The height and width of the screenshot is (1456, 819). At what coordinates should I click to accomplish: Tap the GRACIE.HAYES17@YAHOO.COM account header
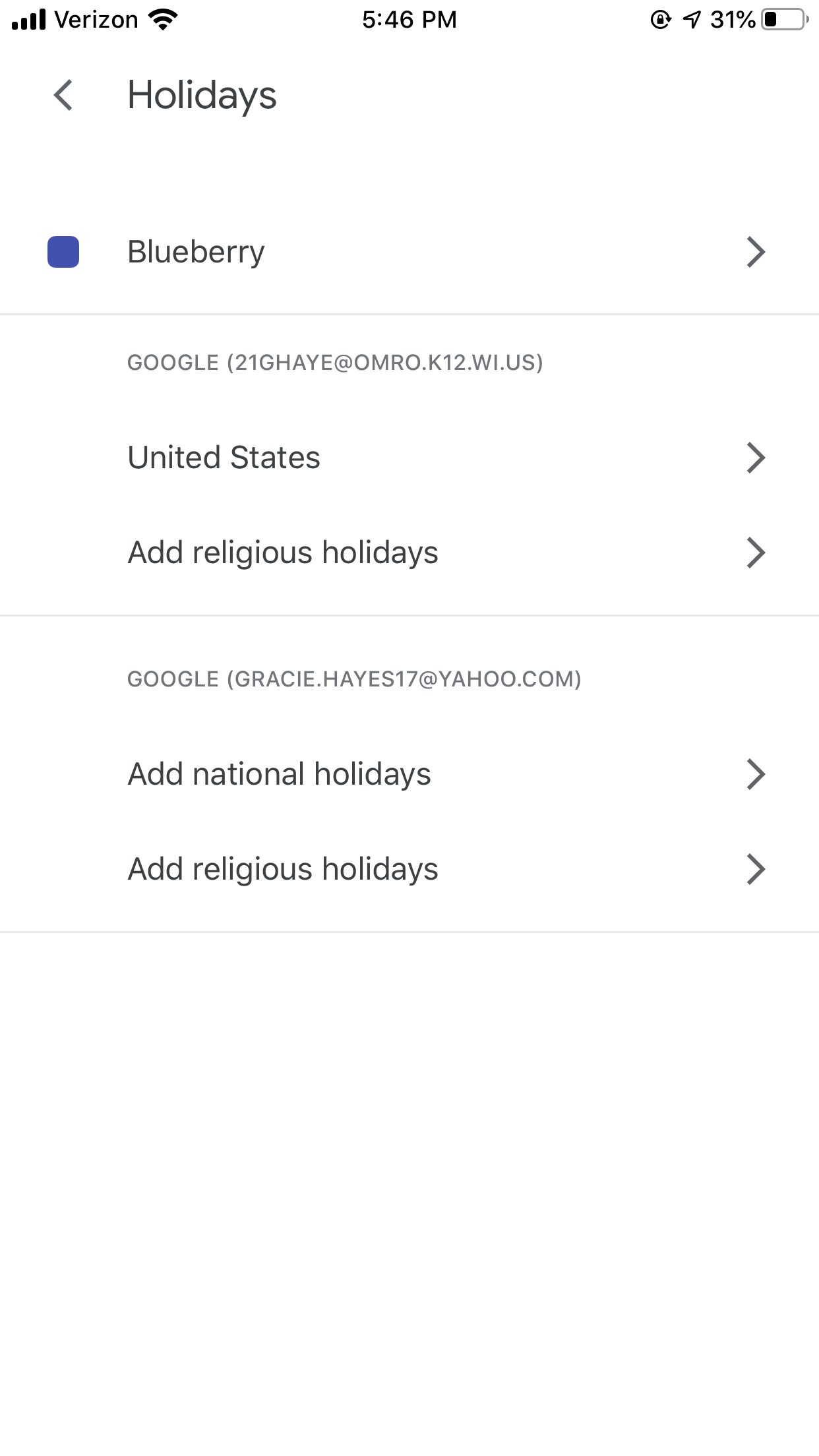pyautogui.click(x=354, y=679)
